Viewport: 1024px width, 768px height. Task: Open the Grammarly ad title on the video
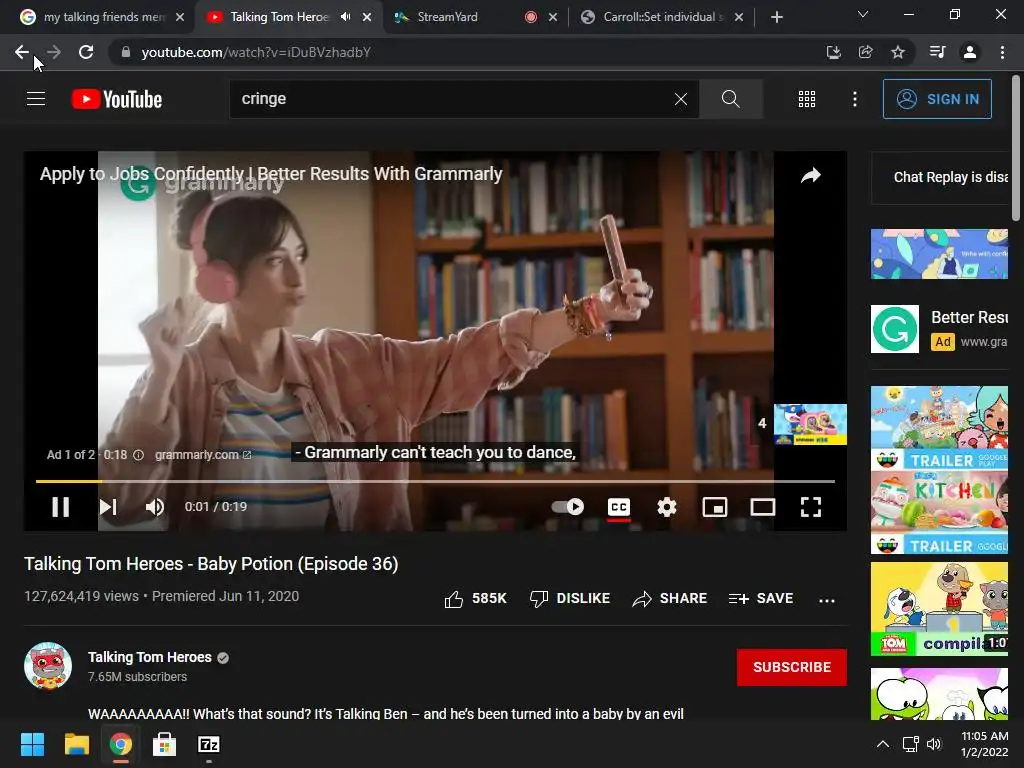271,174
